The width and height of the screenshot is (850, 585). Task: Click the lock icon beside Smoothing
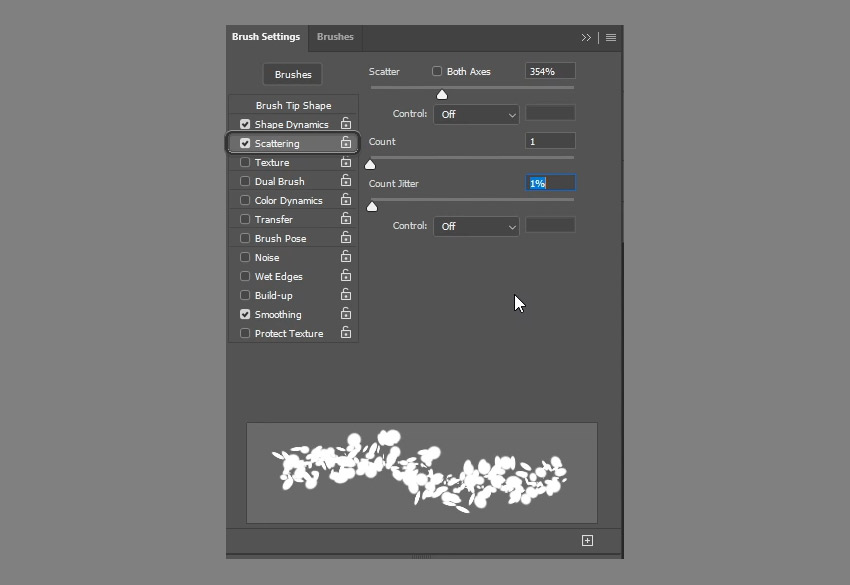click(346, 314)
